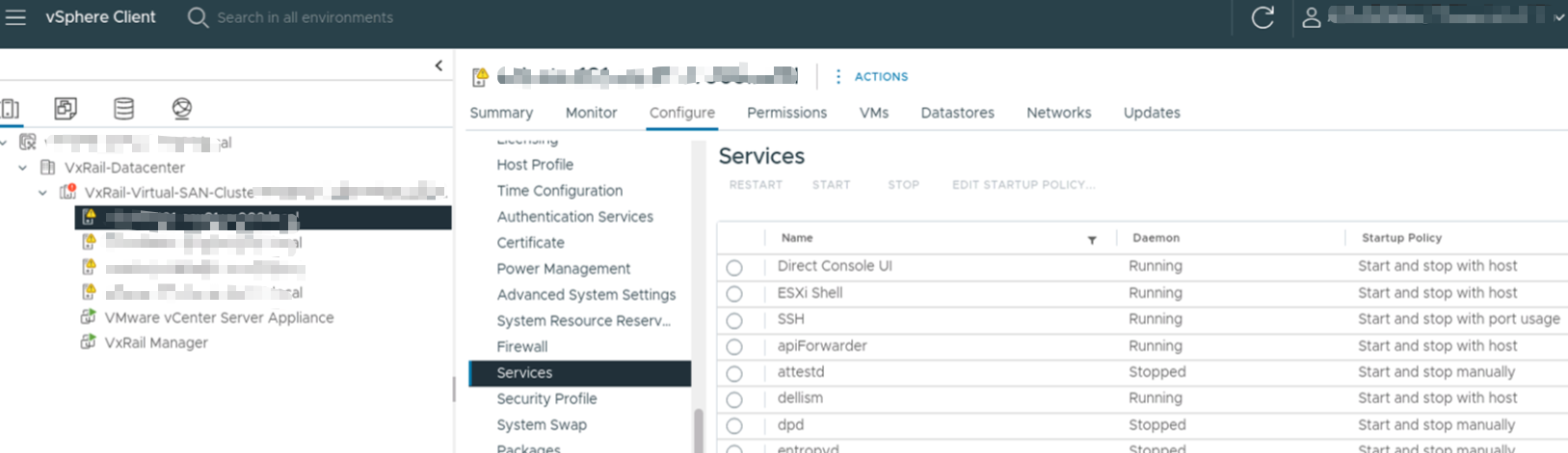This screenshot has height=453, width=1568.
Task: Open Power Management settings
Action: tap(564, 269)
